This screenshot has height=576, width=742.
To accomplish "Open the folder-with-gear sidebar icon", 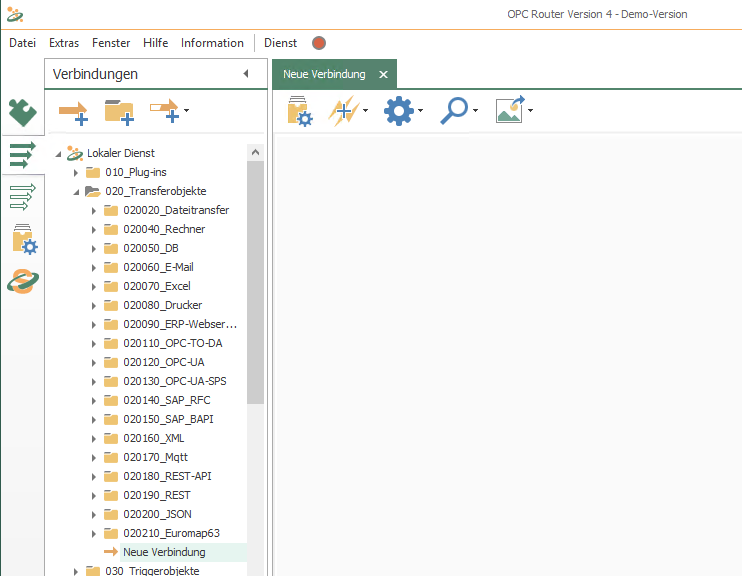I will 25,239.
